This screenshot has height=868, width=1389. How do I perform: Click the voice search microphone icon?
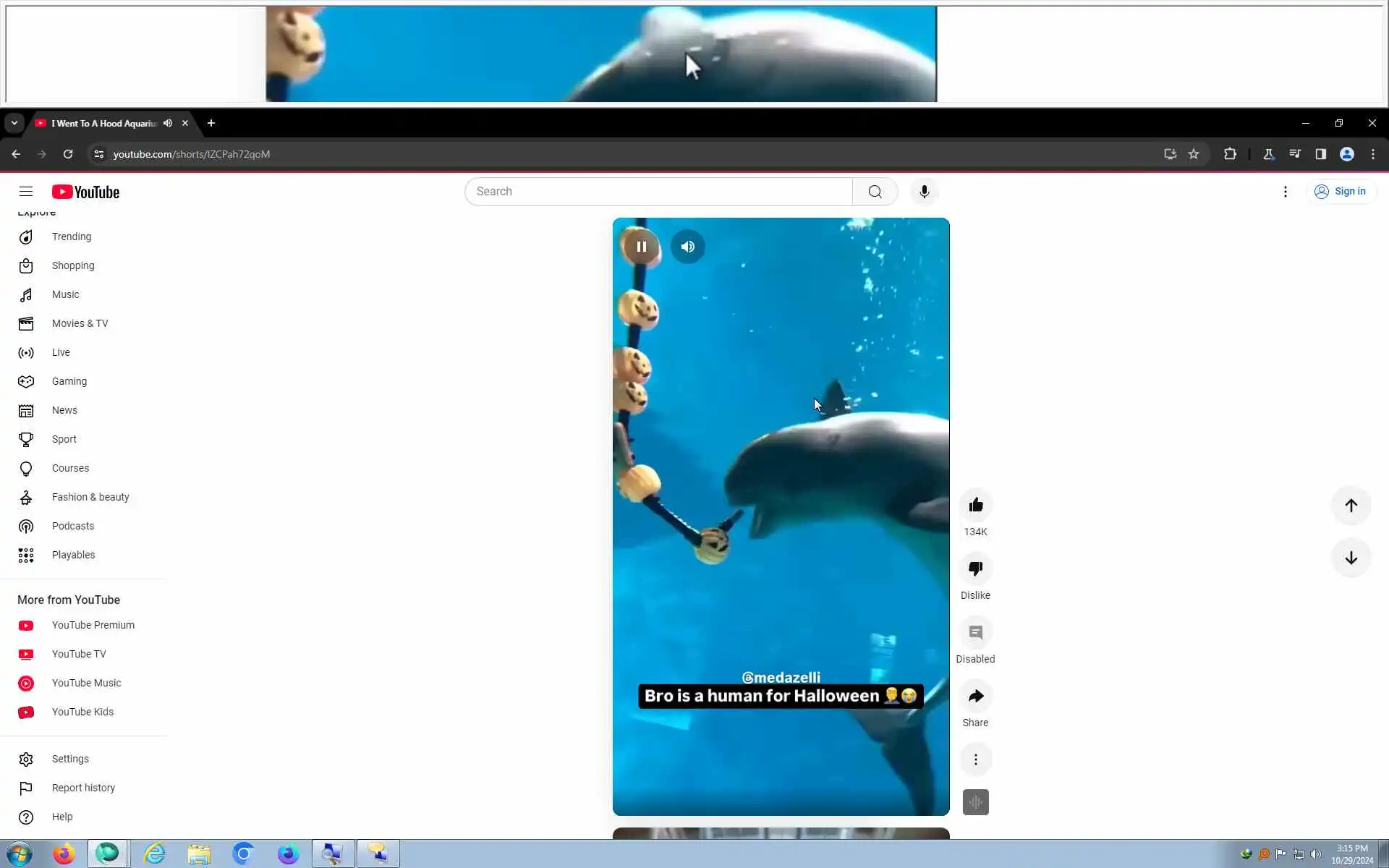coord(924,192)
